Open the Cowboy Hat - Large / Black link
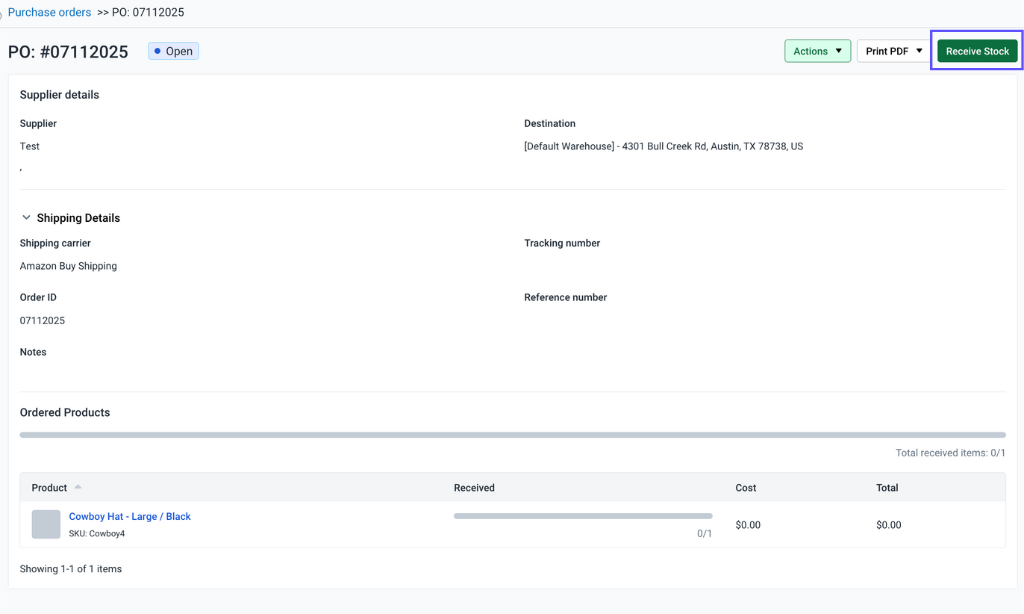Screen dimensions: 1024x614 pyautogui.click(x=129, y=517)
